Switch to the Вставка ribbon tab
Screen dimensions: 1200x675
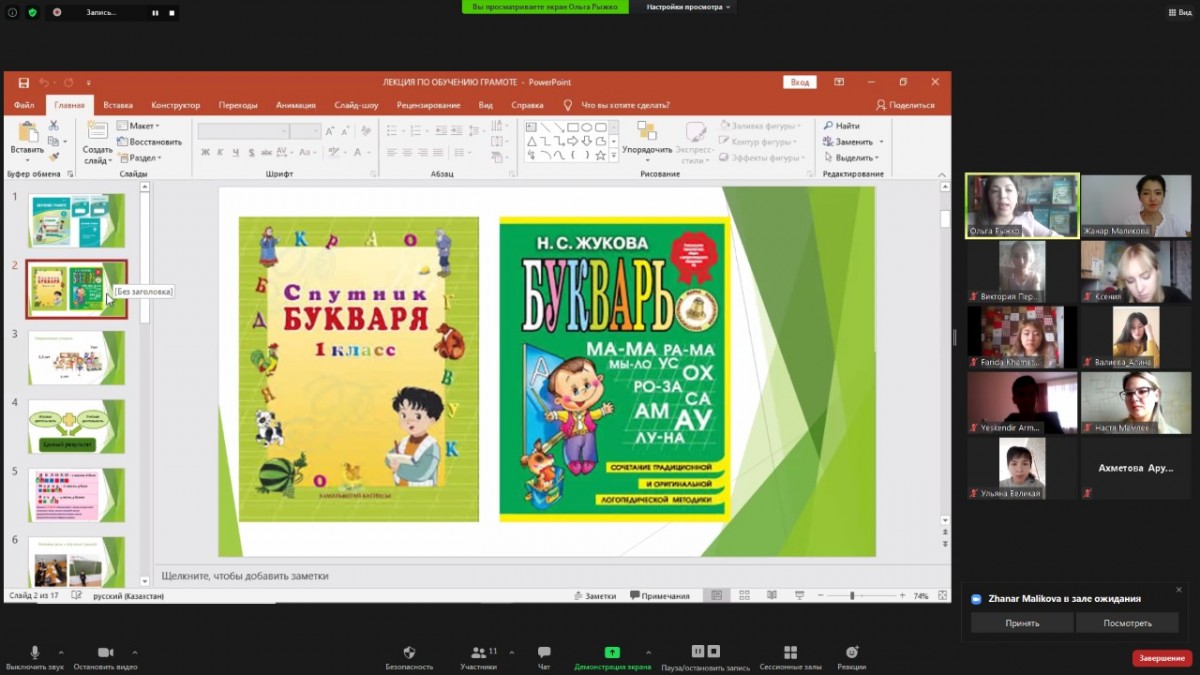[x=118, y=105]
